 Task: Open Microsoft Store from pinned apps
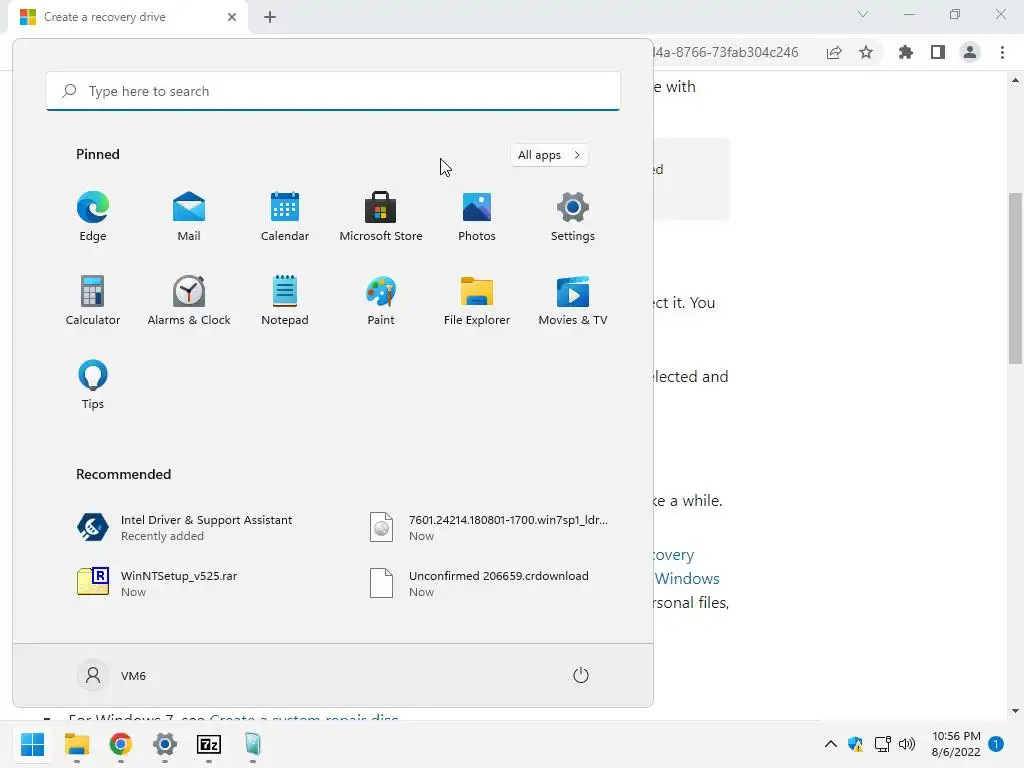(x=381, y=217)
